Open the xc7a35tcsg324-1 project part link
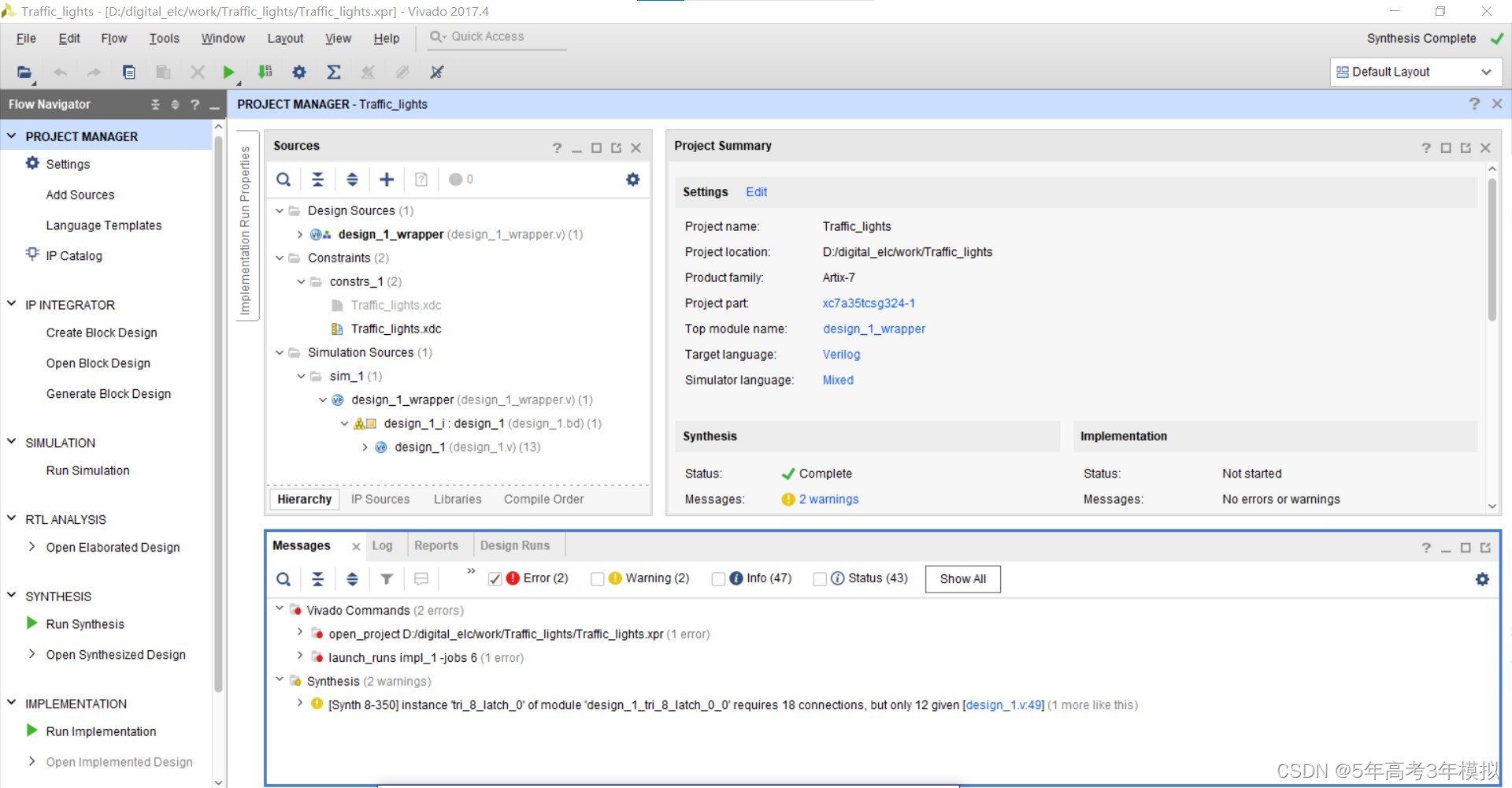 click(869, 303)
